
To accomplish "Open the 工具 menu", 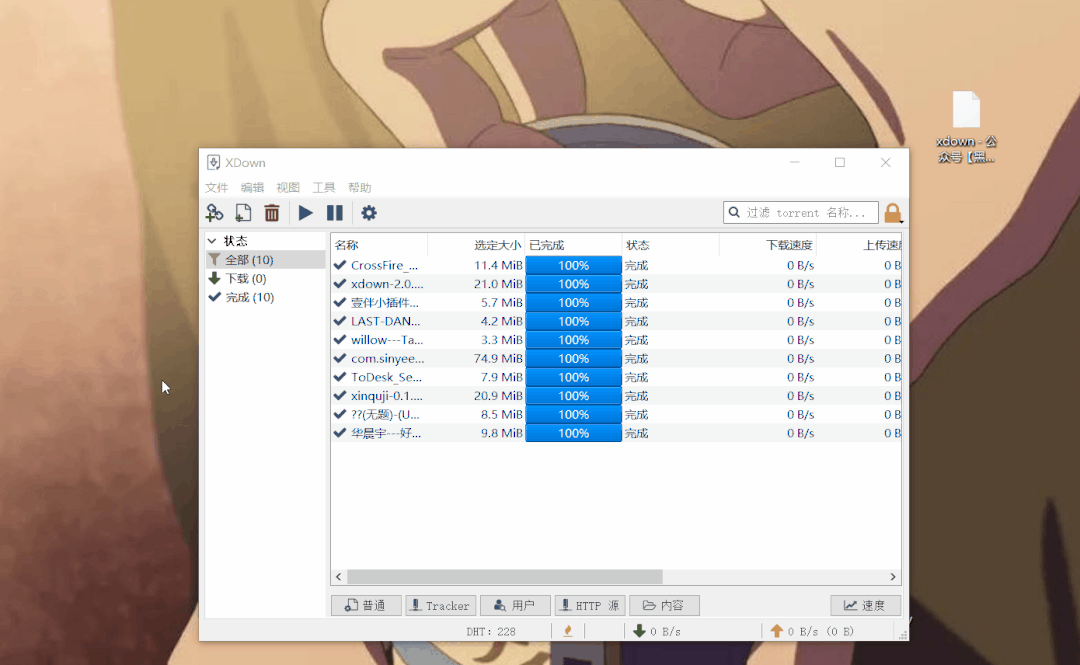I will tap(324, 187).
